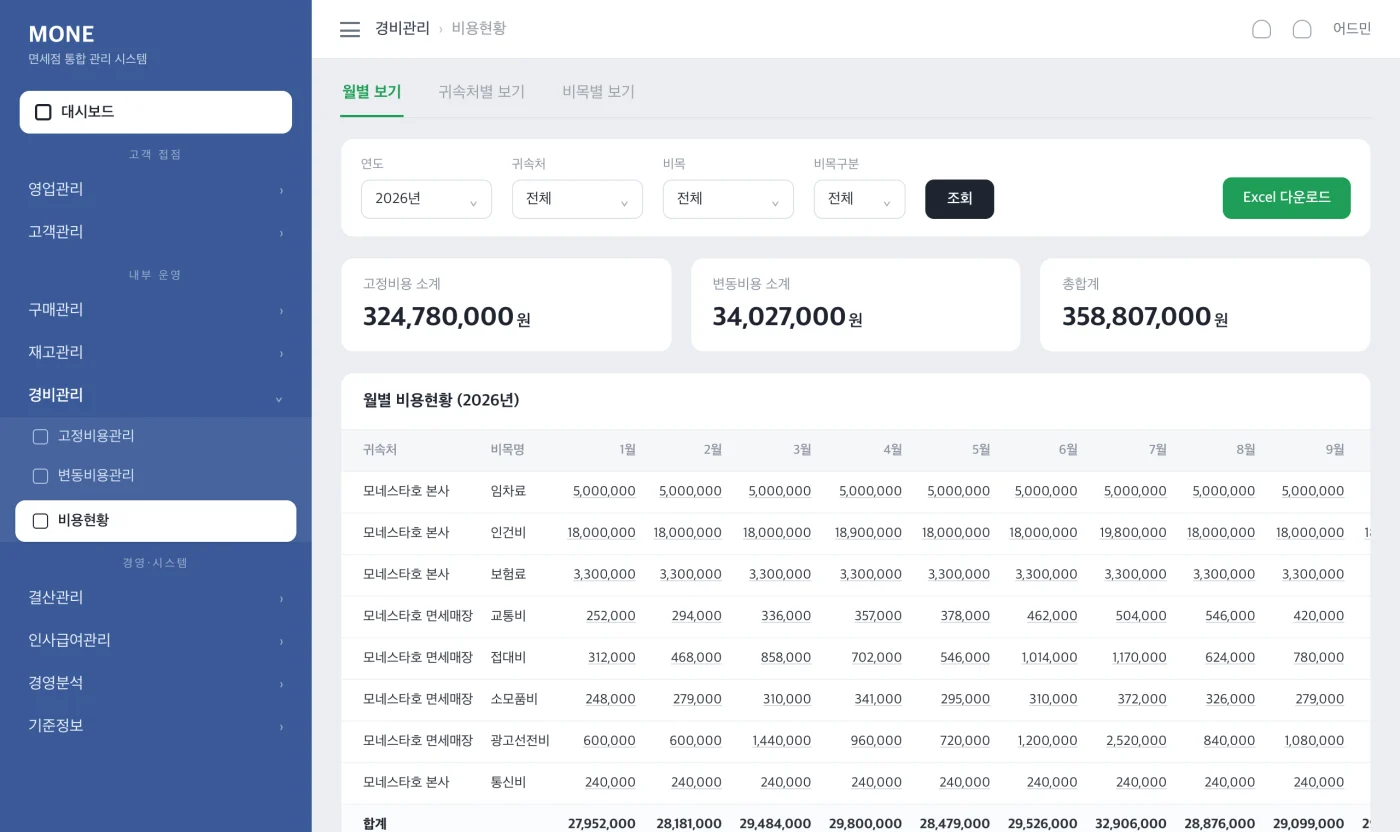Click the 조회 search button

coord(959,199)
